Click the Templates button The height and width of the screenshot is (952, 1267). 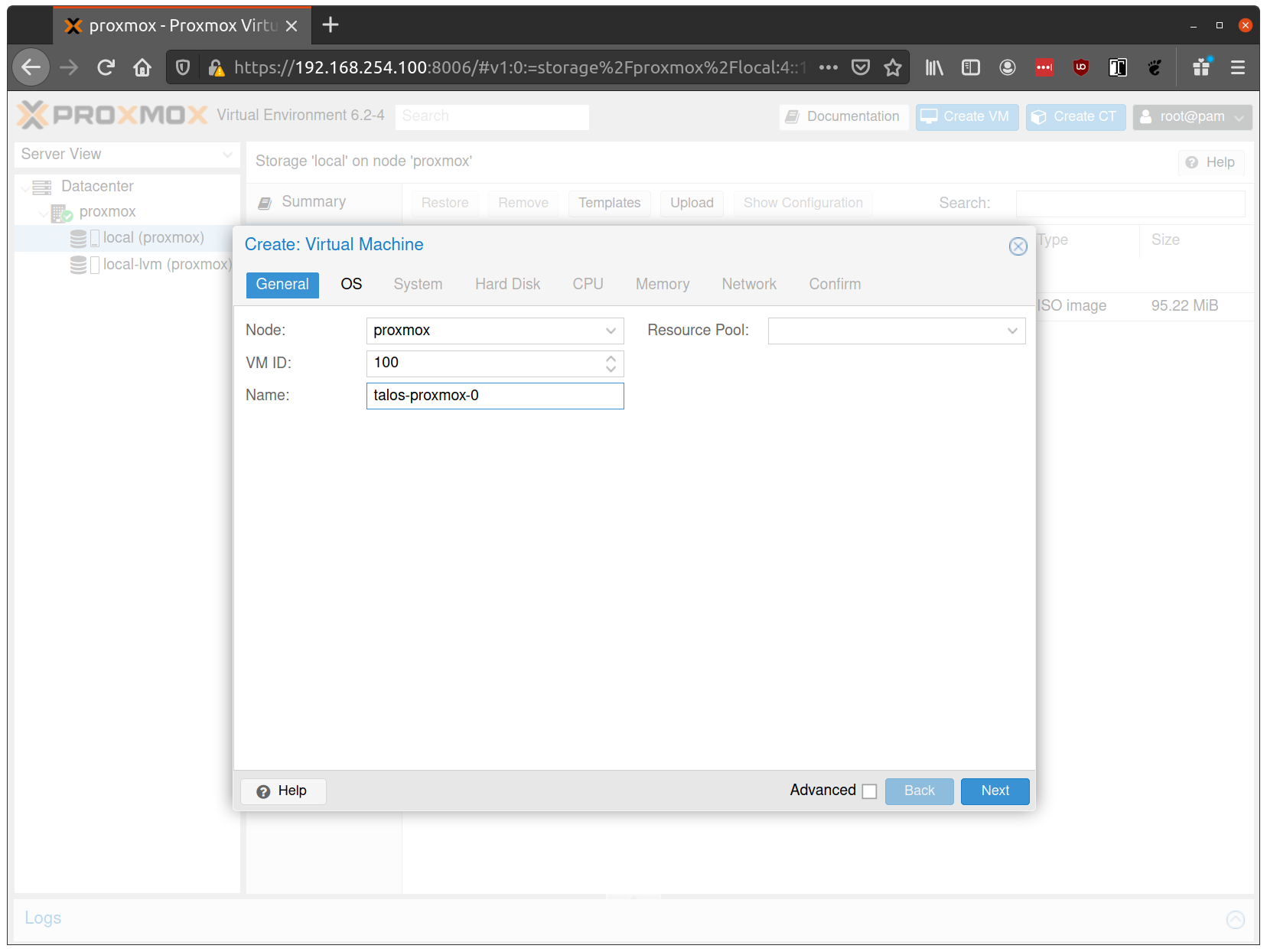click(x=609, y=204)
